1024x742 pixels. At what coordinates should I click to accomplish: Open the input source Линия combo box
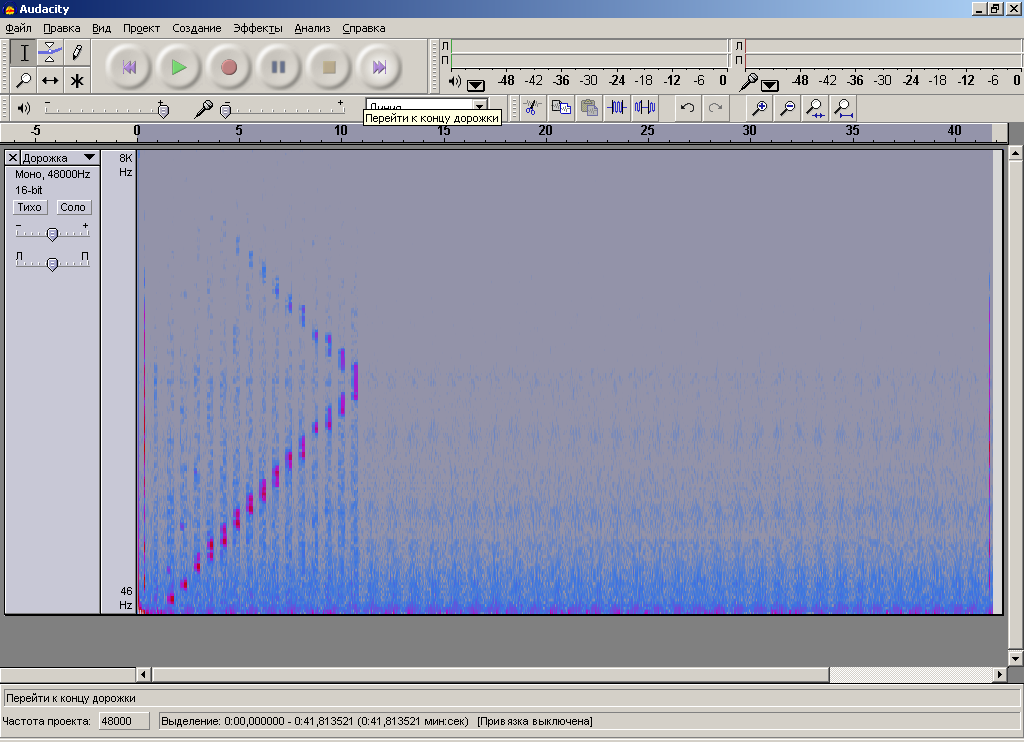point(479,105)
